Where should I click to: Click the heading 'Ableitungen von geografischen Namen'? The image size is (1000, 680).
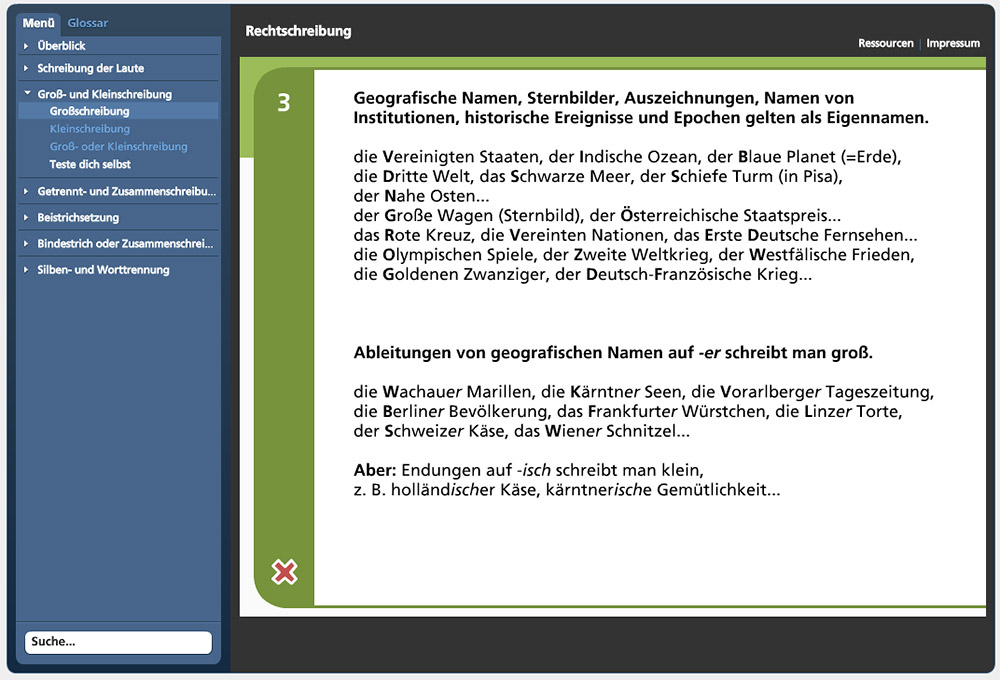point(613,353)
